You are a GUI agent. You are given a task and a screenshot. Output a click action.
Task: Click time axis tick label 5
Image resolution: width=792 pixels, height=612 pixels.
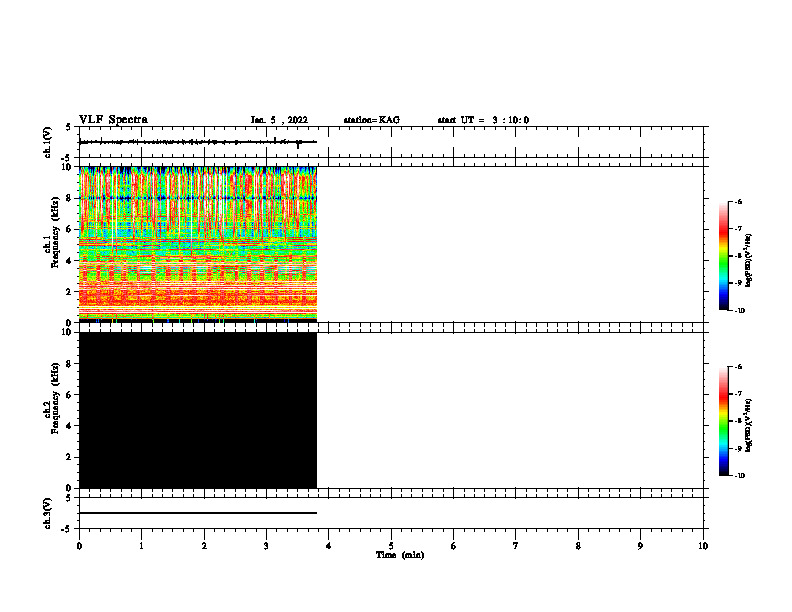tap(391, 546)
